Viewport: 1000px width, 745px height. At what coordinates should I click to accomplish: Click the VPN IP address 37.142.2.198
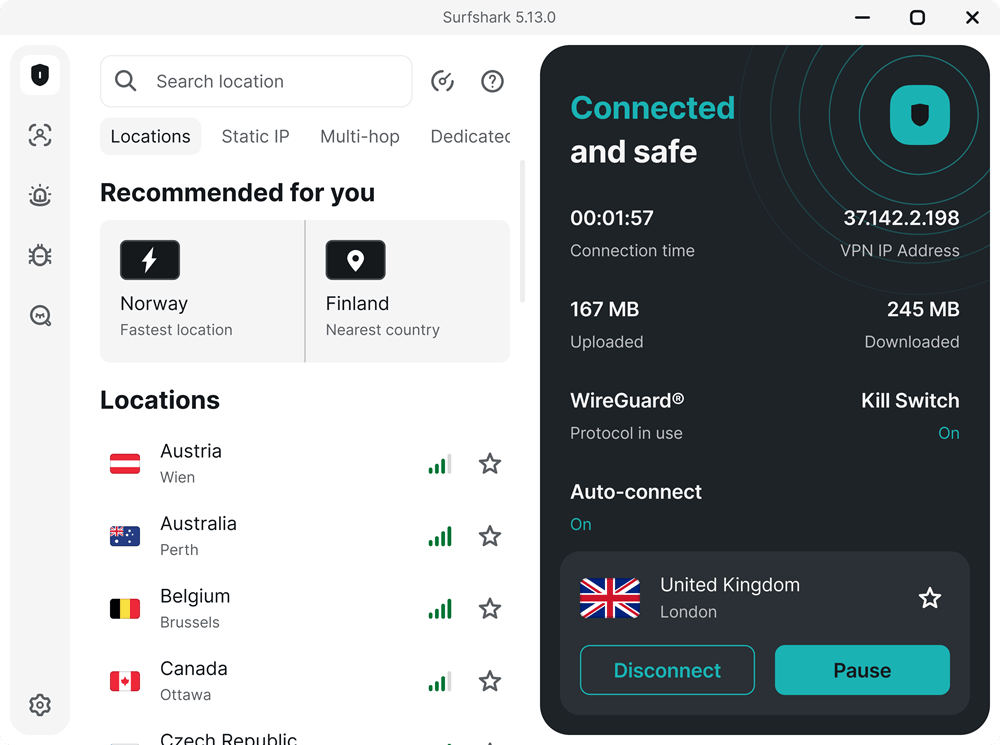pyautogui.click(x=901, y=218)
